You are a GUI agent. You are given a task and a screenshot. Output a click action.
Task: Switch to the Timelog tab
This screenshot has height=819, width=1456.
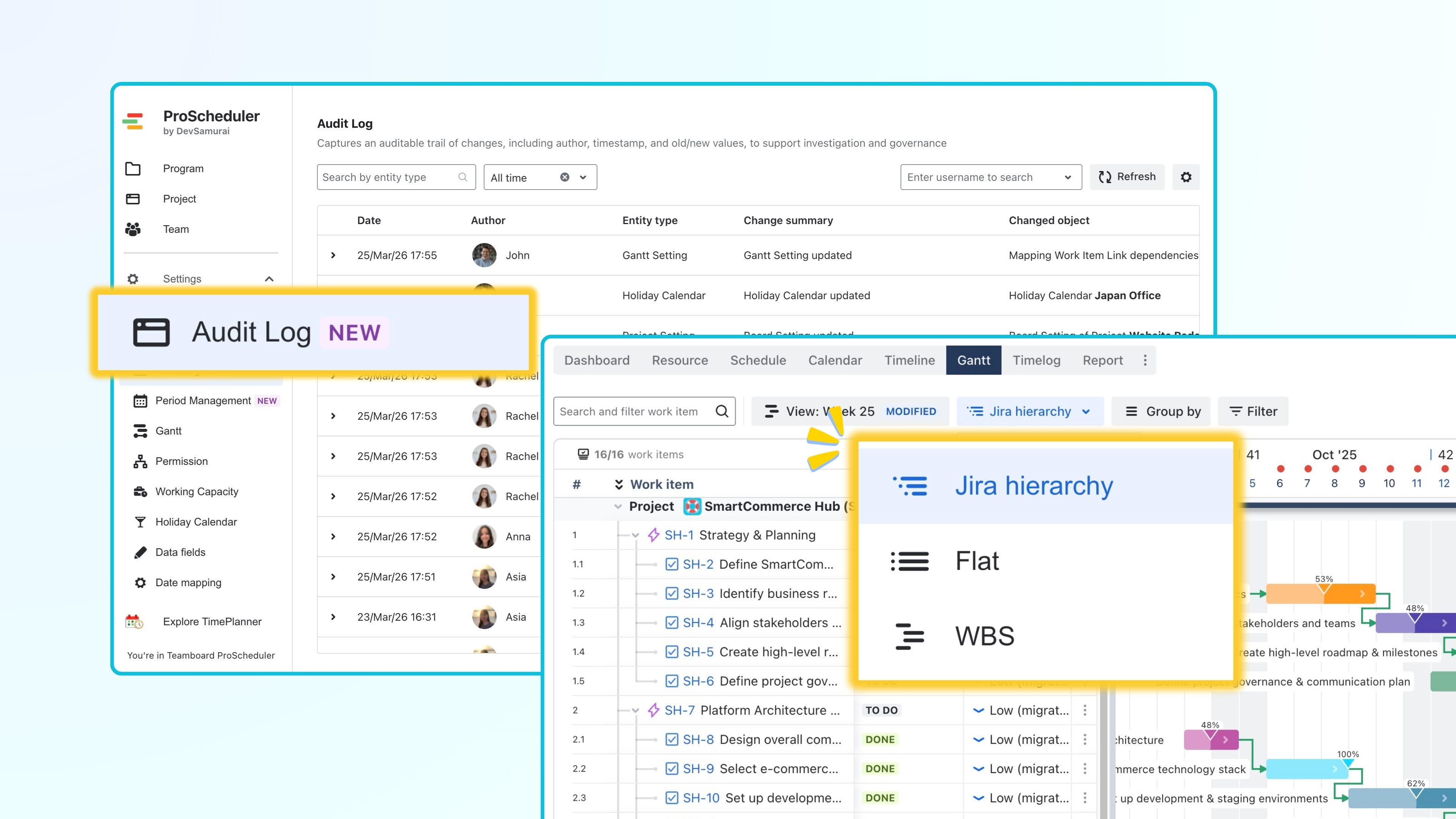(x=1036, y=360)
